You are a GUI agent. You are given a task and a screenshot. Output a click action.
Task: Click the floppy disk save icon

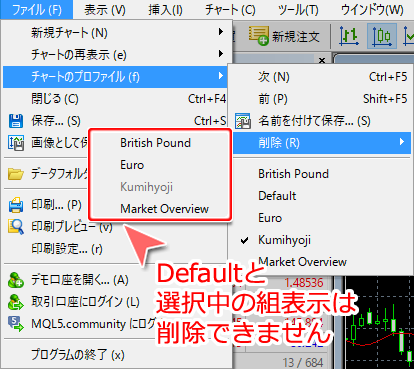[x=16, y=121]
